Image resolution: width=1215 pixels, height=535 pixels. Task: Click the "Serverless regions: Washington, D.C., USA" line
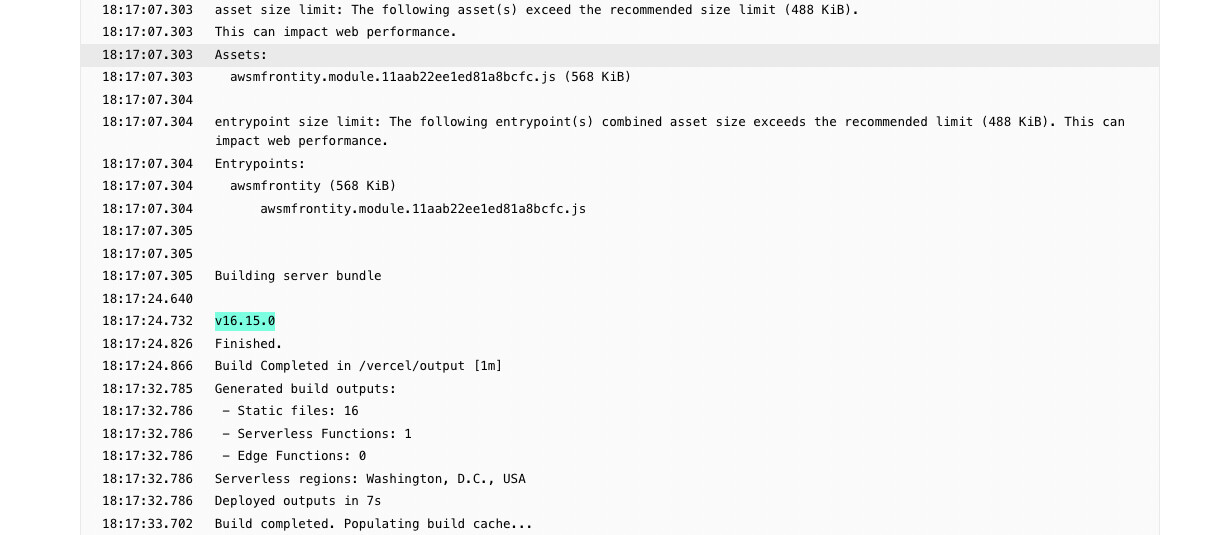370,479
